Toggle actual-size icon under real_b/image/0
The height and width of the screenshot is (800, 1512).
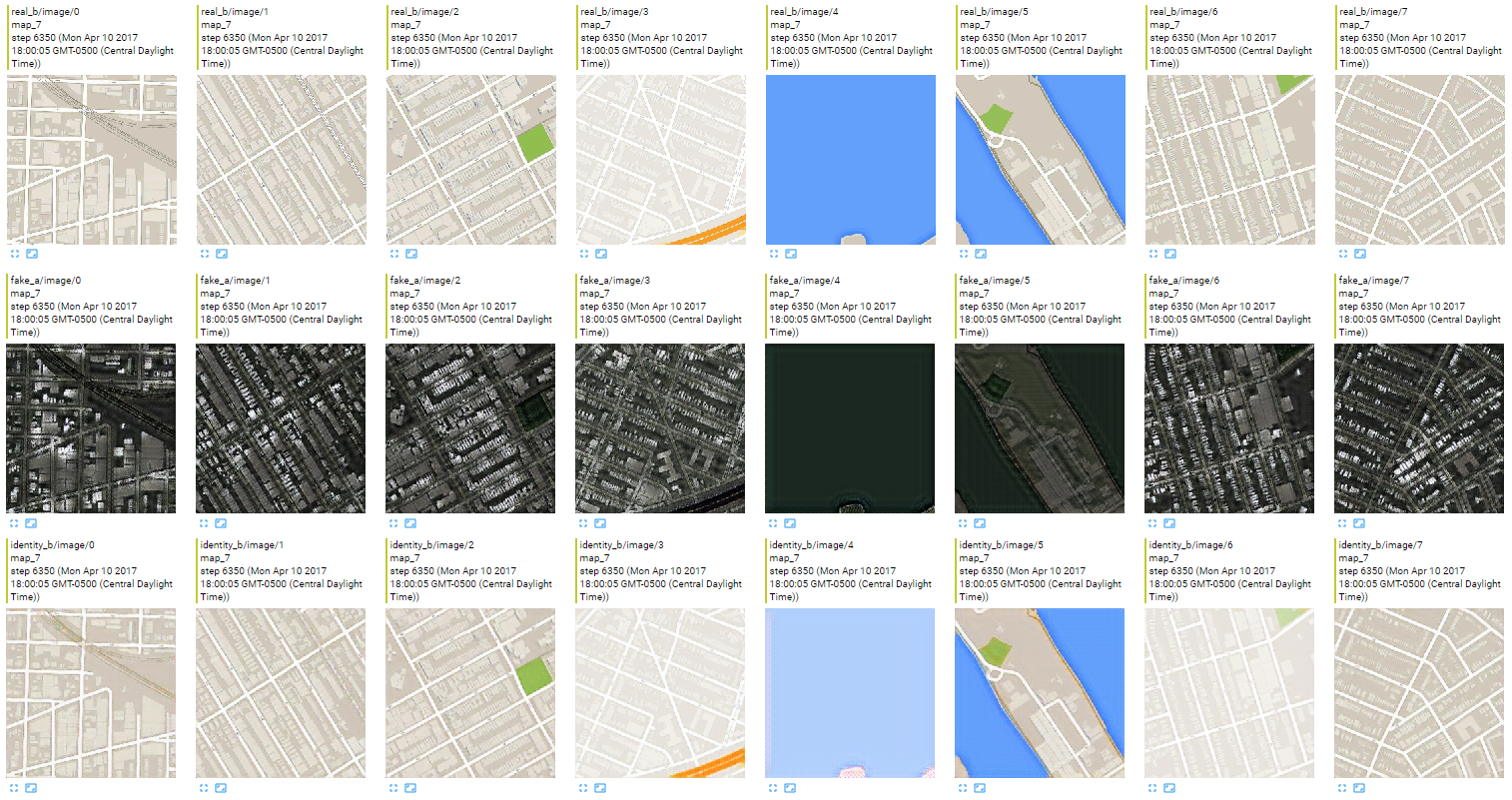click(x=32, y=254)
